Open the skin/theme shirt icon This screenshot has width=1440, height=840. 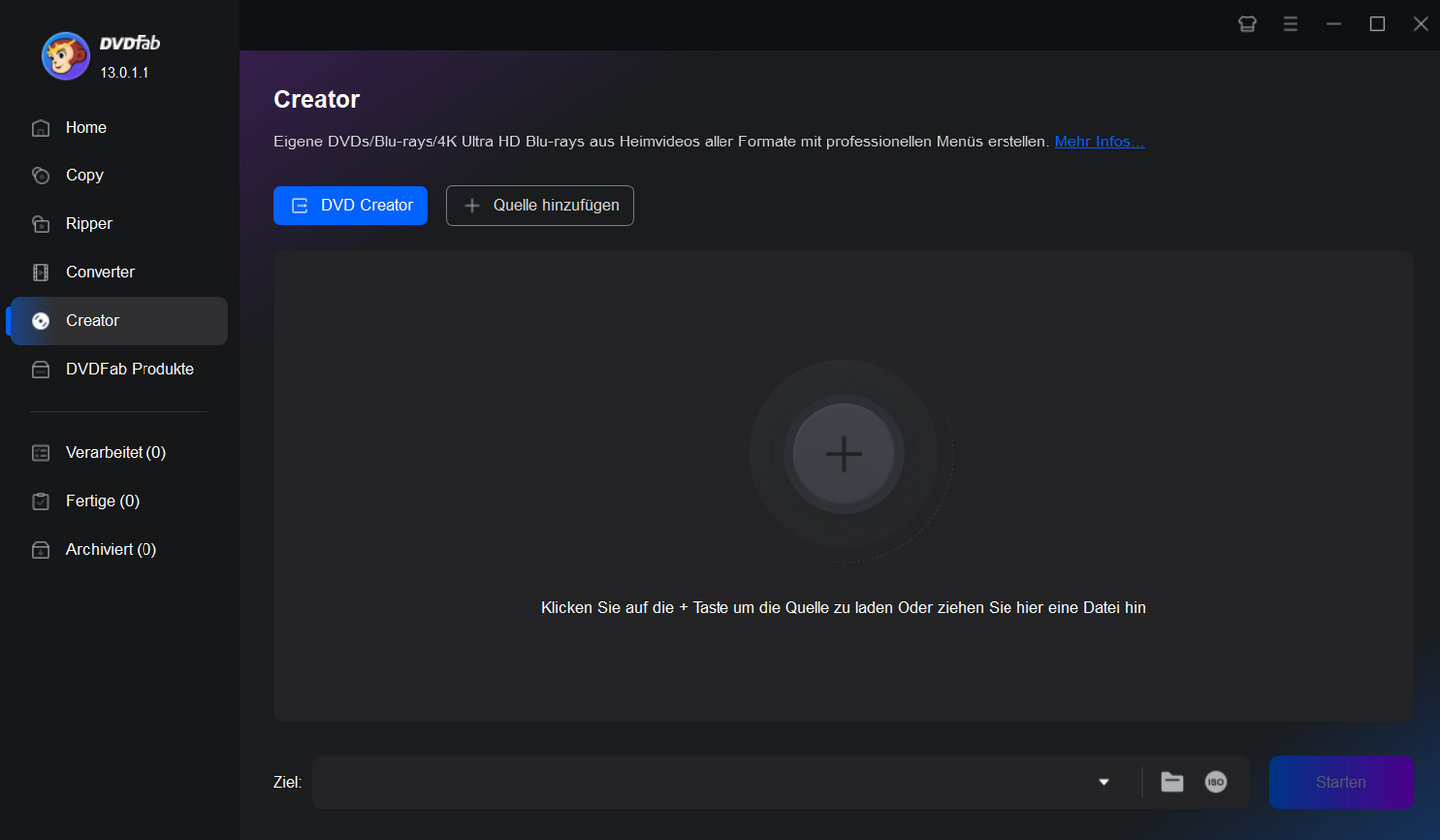(x=1247, y=24)
